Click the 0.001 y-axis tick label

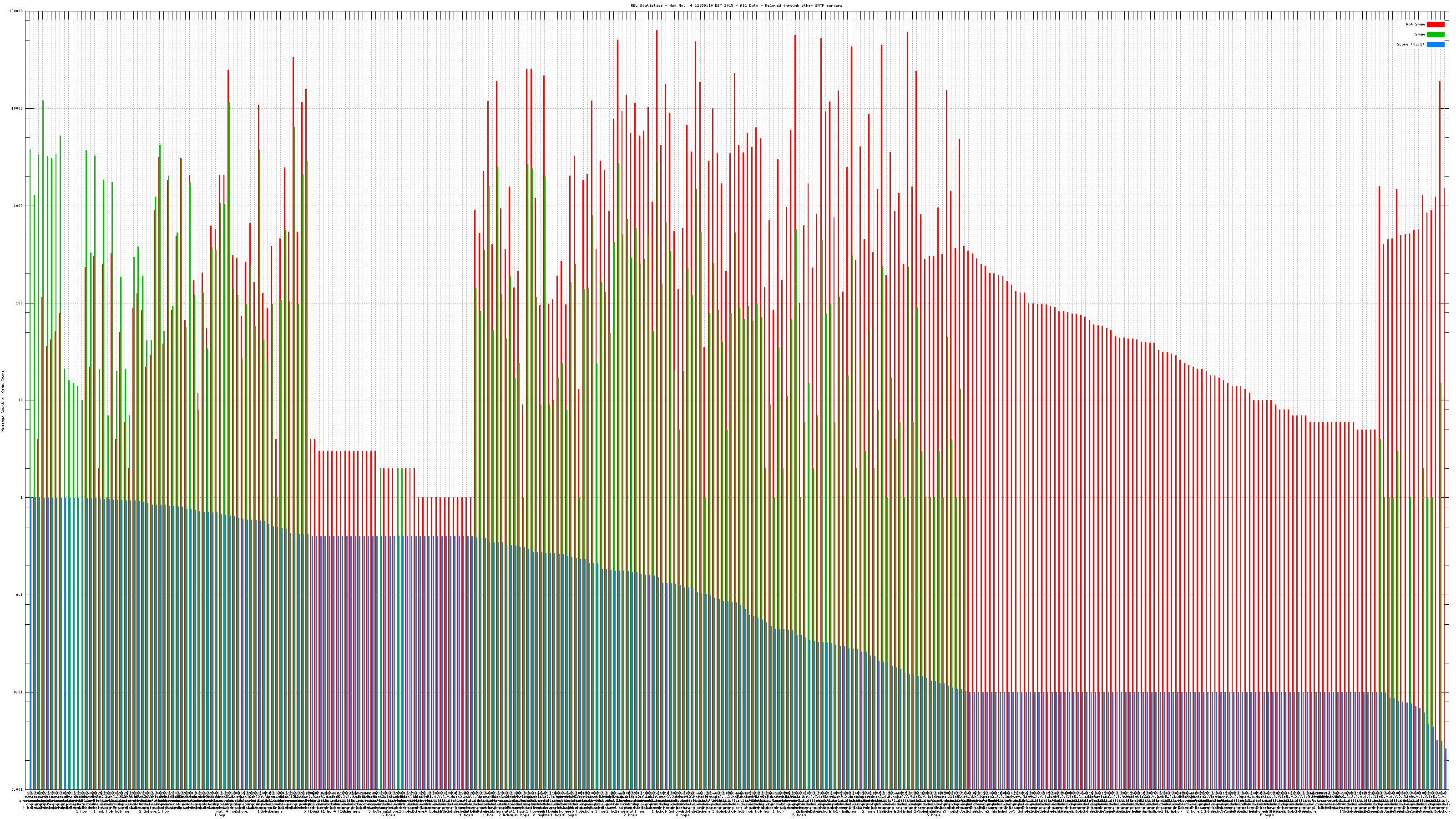pos(18,789)
